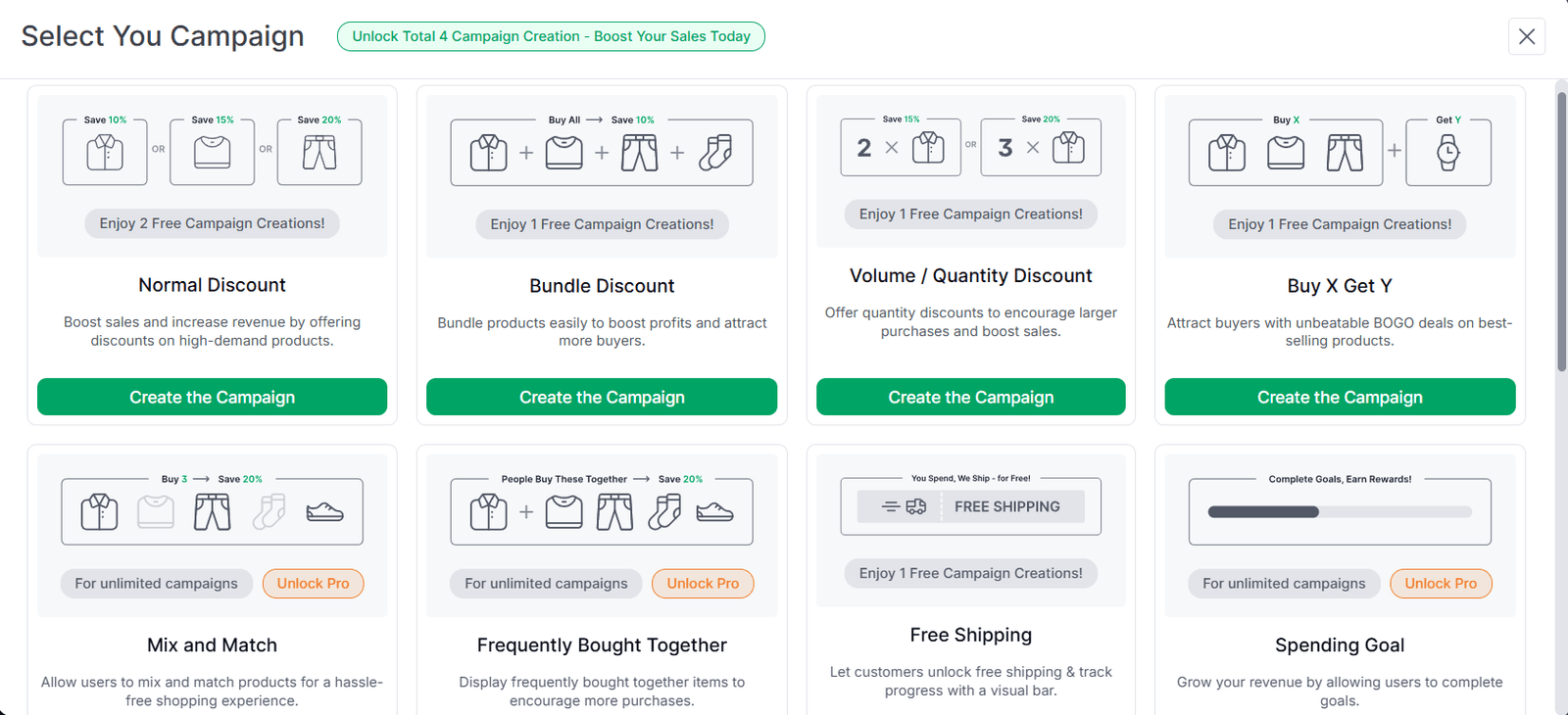This screenshot has height=715, width=1568.
Task: Unlock Pro for Spending Goal
Action: [1440, 583]
